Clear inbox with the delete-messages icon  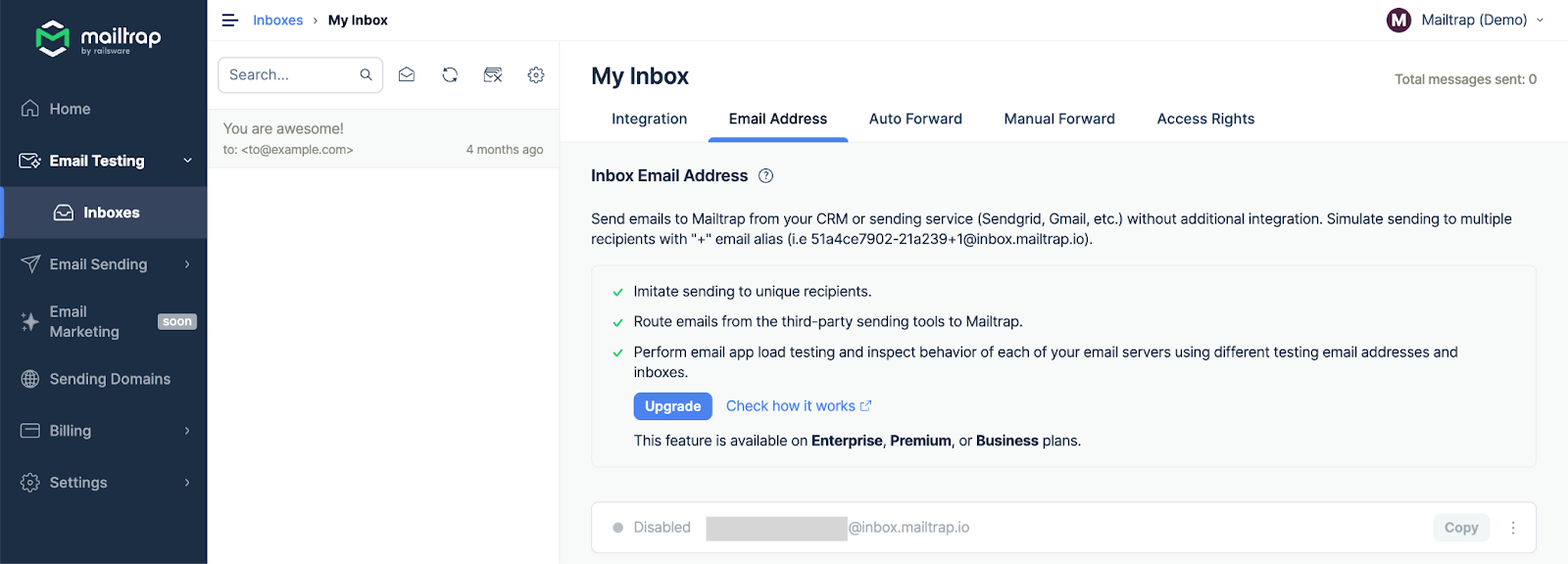tap(493, 74)
